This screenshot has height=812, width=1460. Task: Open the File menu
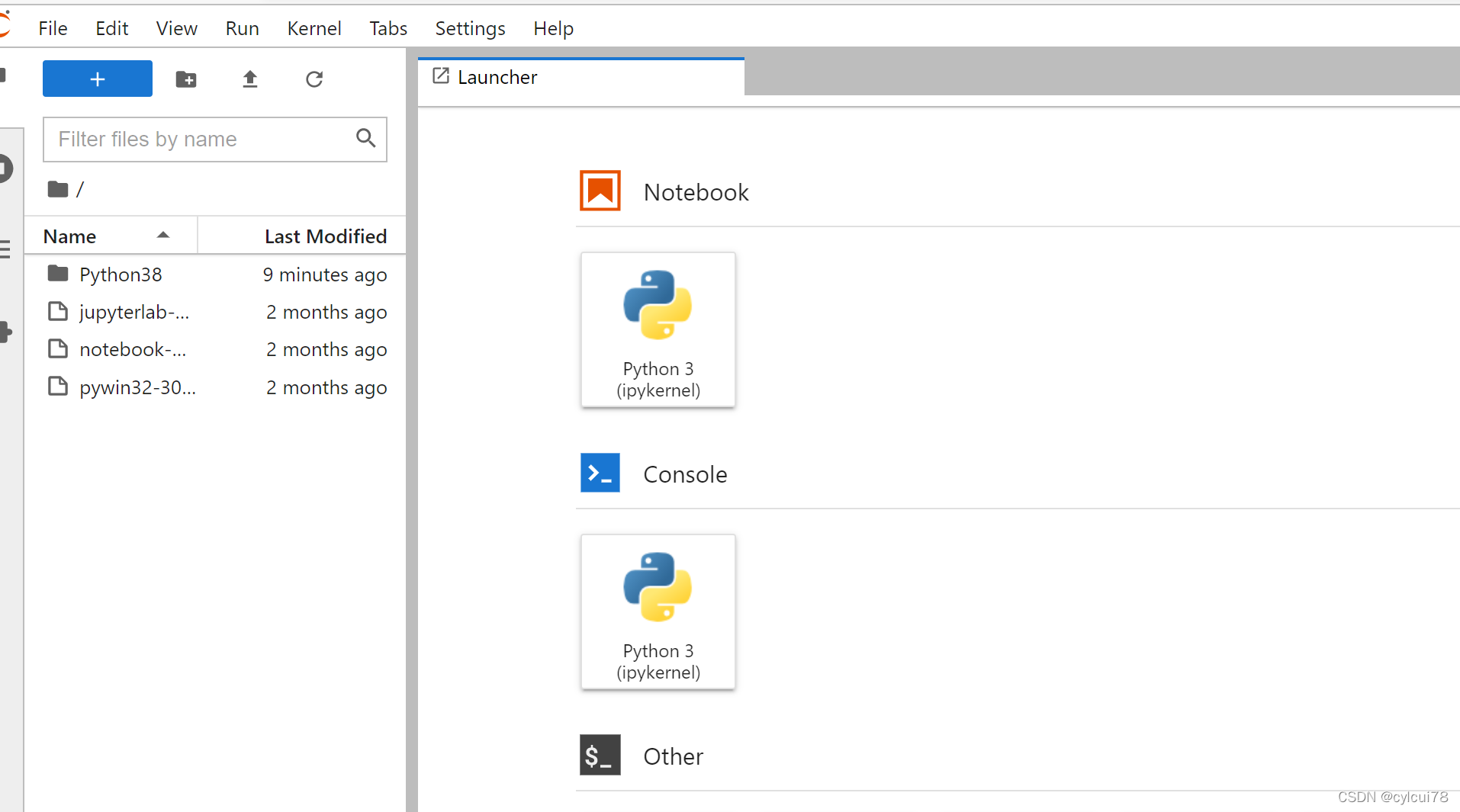click(53, 28)
